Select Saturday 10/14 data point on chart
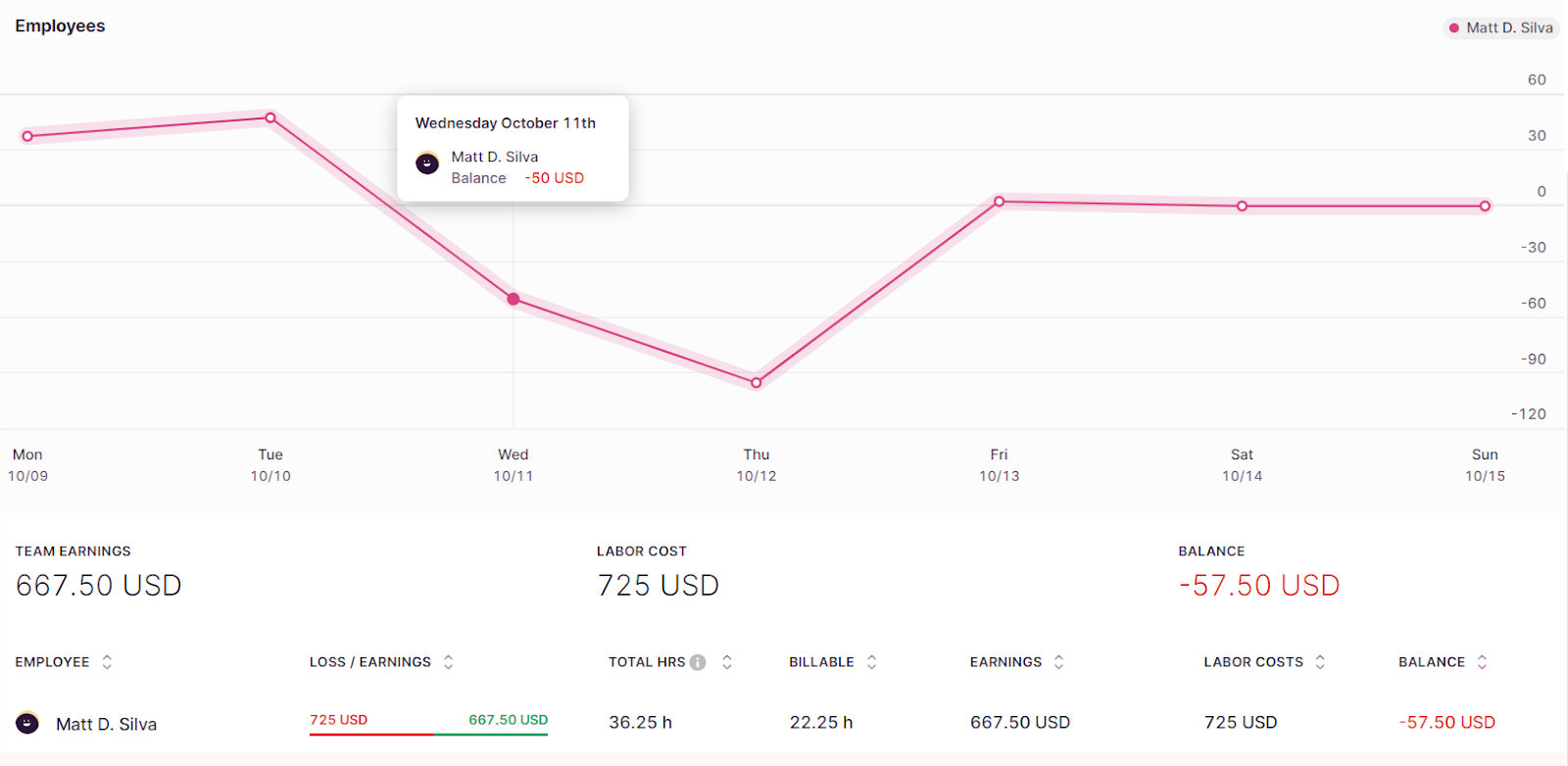This screenshot has width=1568, height=766. point(1242,206)
